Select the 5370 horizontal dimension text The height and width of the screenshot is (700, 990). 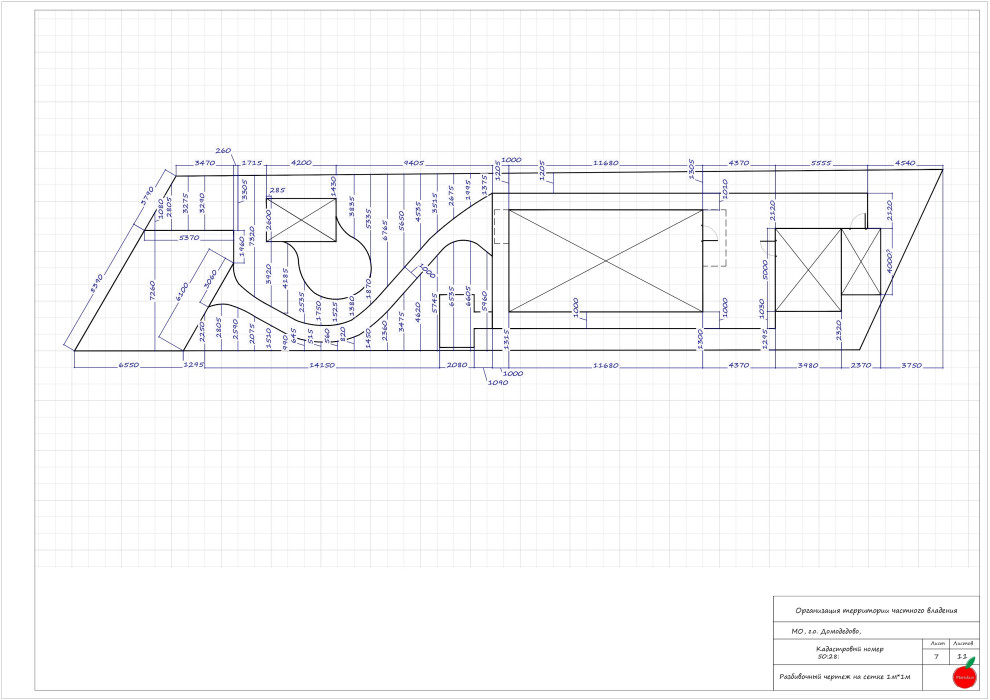(190, 238)
